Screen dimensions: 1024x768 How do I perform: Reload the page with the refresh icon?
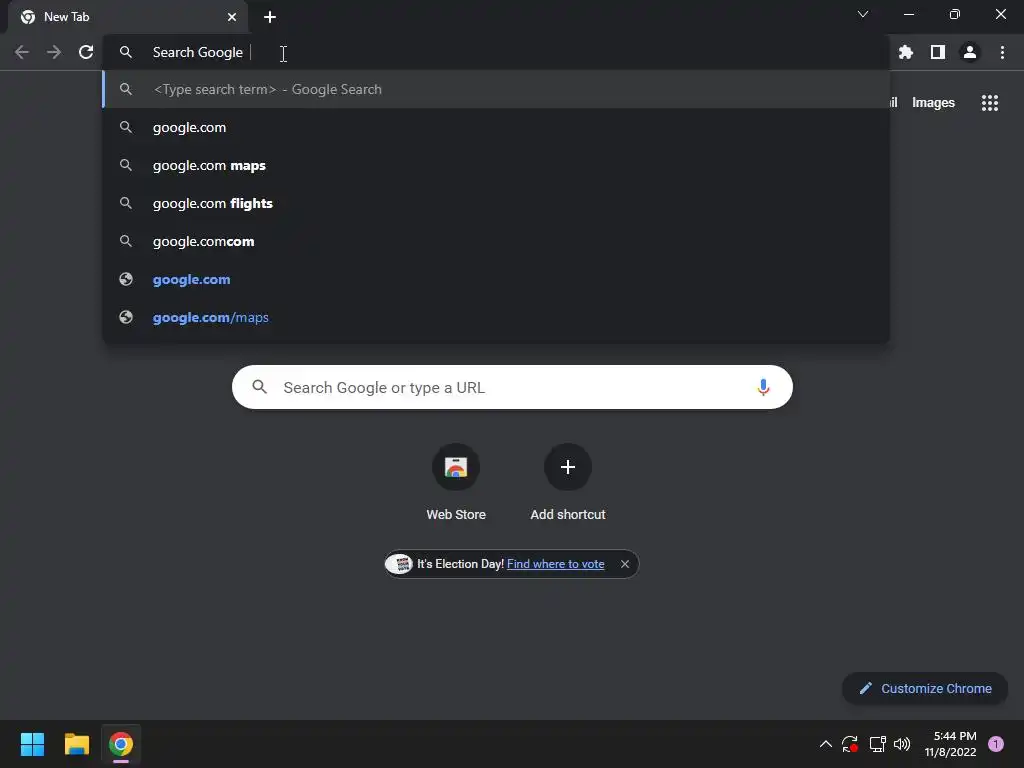click(x=86, y=52)
